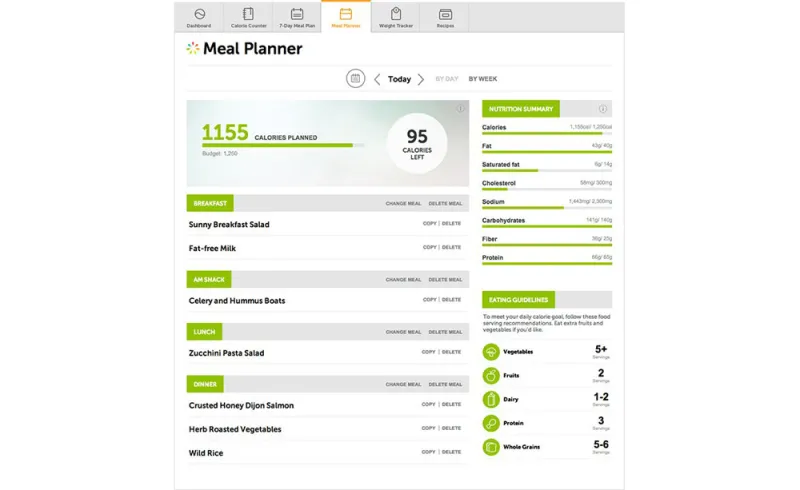Viewport: 800px width, 490px height.
Task: Switch view to By Week
Action: (x=483, y=79)
